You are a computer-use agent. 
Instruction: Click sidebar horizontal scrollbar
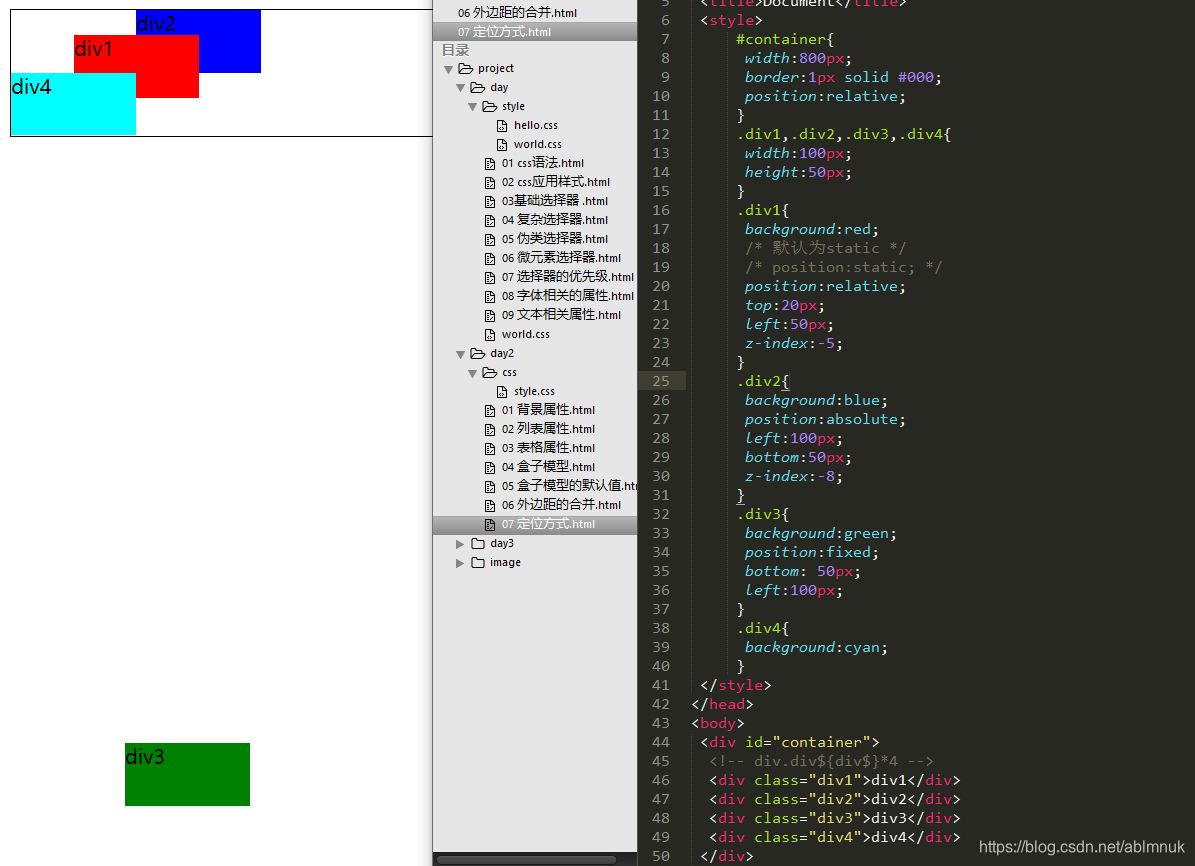(526, 860)
